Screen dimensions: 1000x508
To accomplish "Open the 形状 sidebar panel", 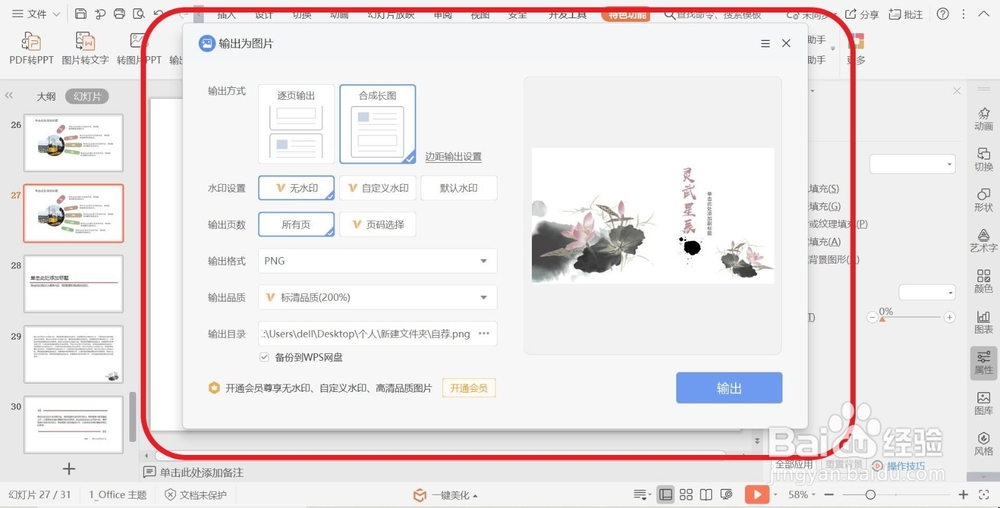I will point(983,200).
